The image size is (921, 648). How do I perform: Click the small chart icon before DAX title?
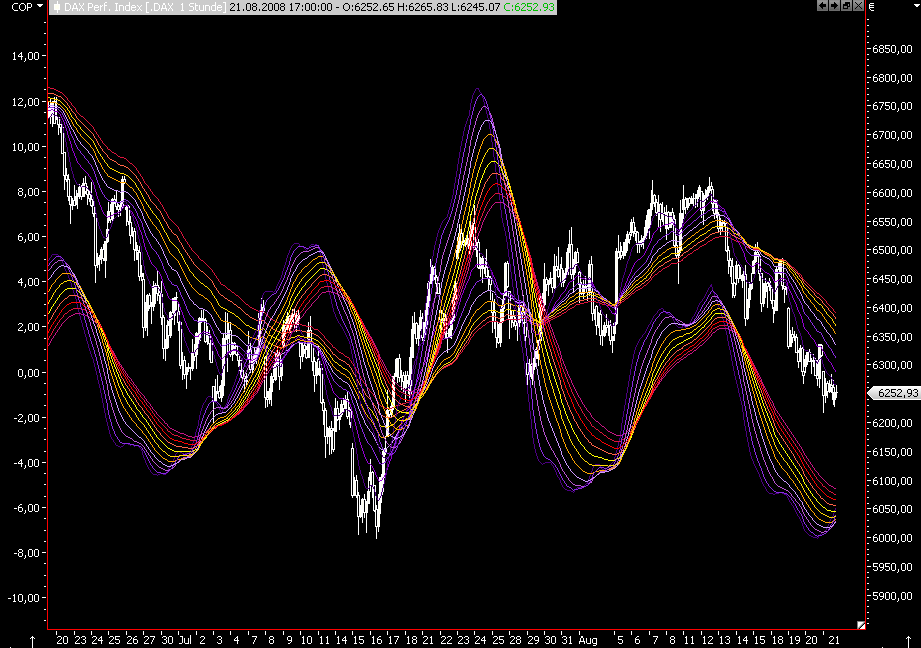(x=55, y=7)
